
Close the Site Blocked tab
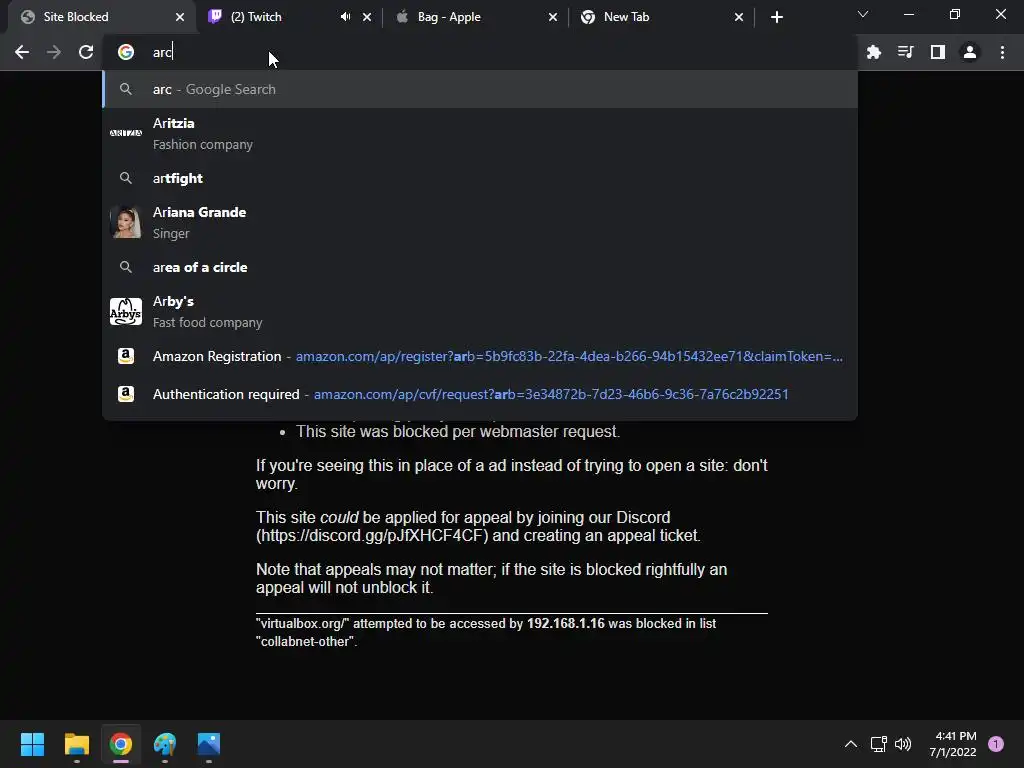(180, 17)
